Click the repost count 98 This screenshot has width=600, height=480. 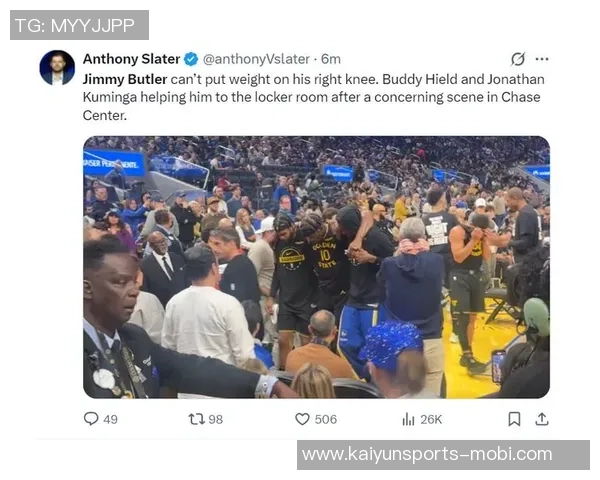pyautogui.click(x=215, y=419)
